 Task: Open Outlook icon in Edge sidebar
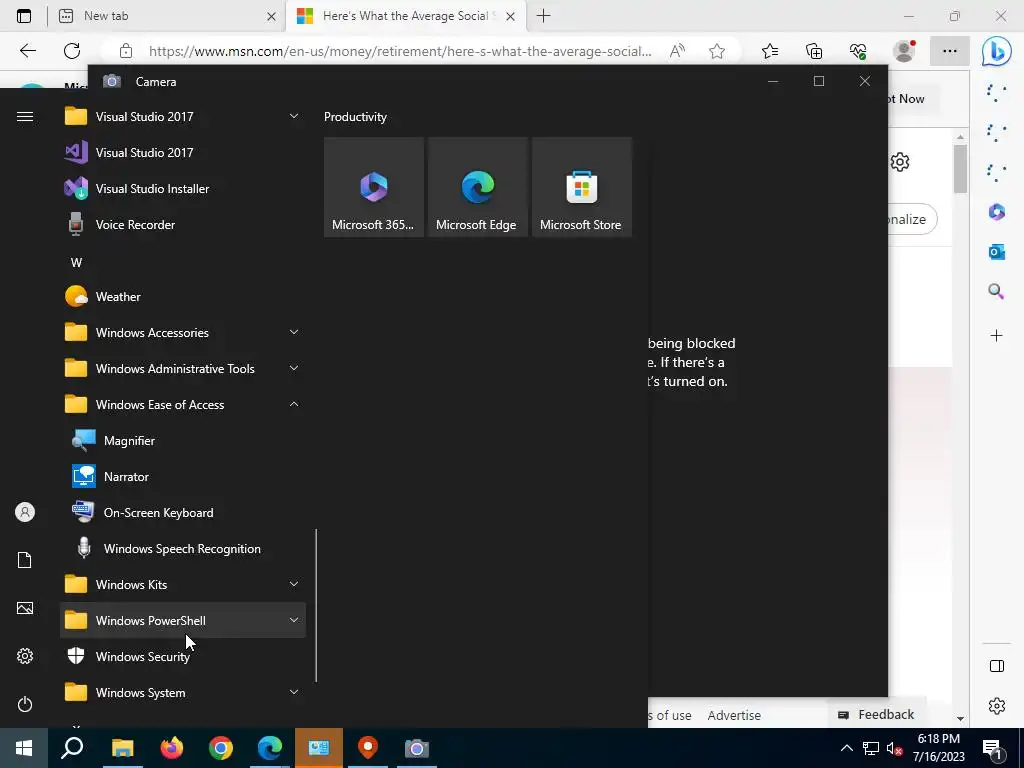[x=997, y=251]
